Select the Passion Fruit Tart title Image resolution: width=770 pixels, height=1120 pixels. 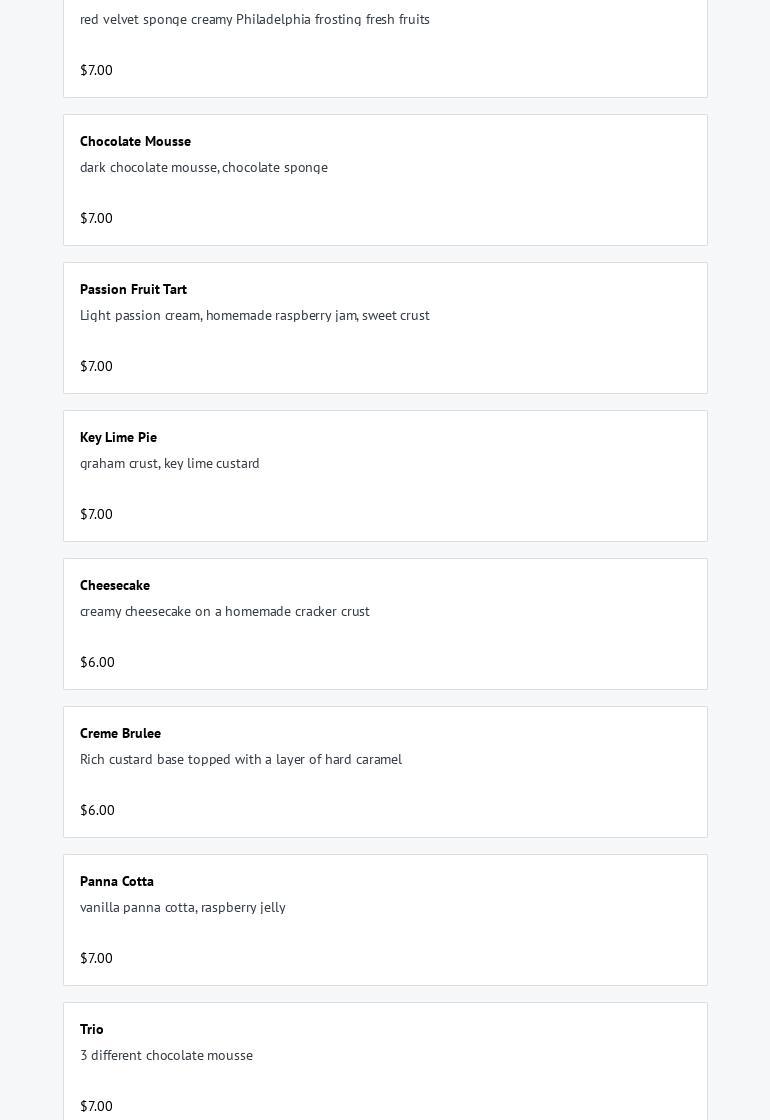pos(133,289)
